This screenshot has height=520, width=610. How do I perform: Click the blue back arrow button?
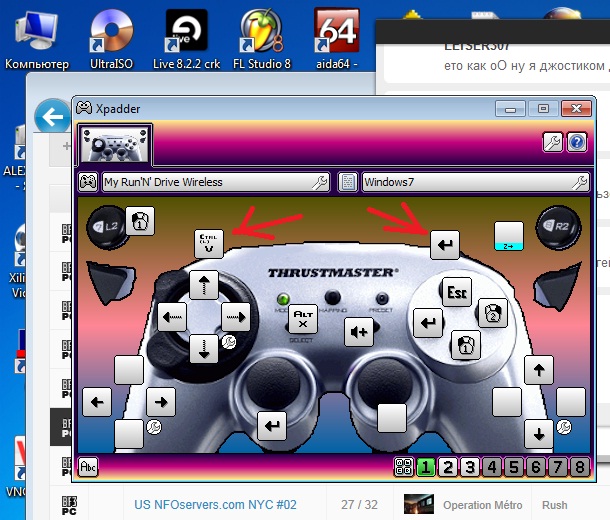[52, 116]
